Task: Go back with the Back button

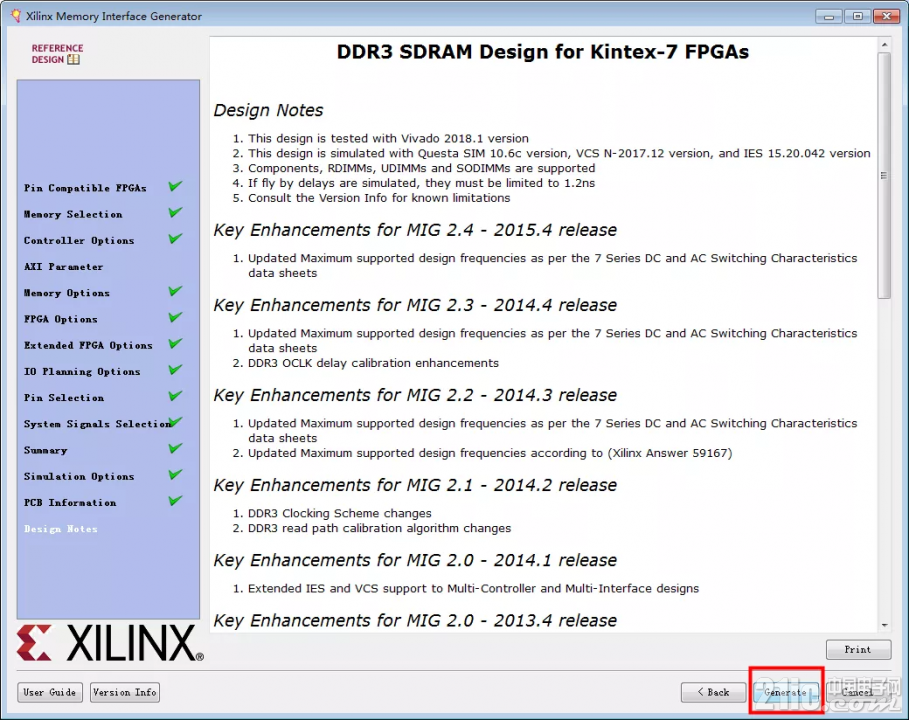Action: (713, 692)
